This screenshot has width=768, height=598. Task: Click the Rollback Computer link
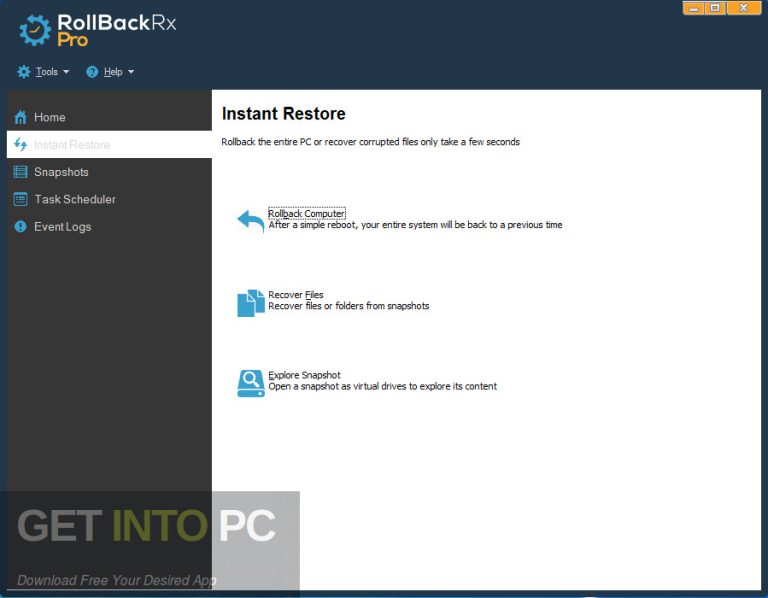[307, 214]
